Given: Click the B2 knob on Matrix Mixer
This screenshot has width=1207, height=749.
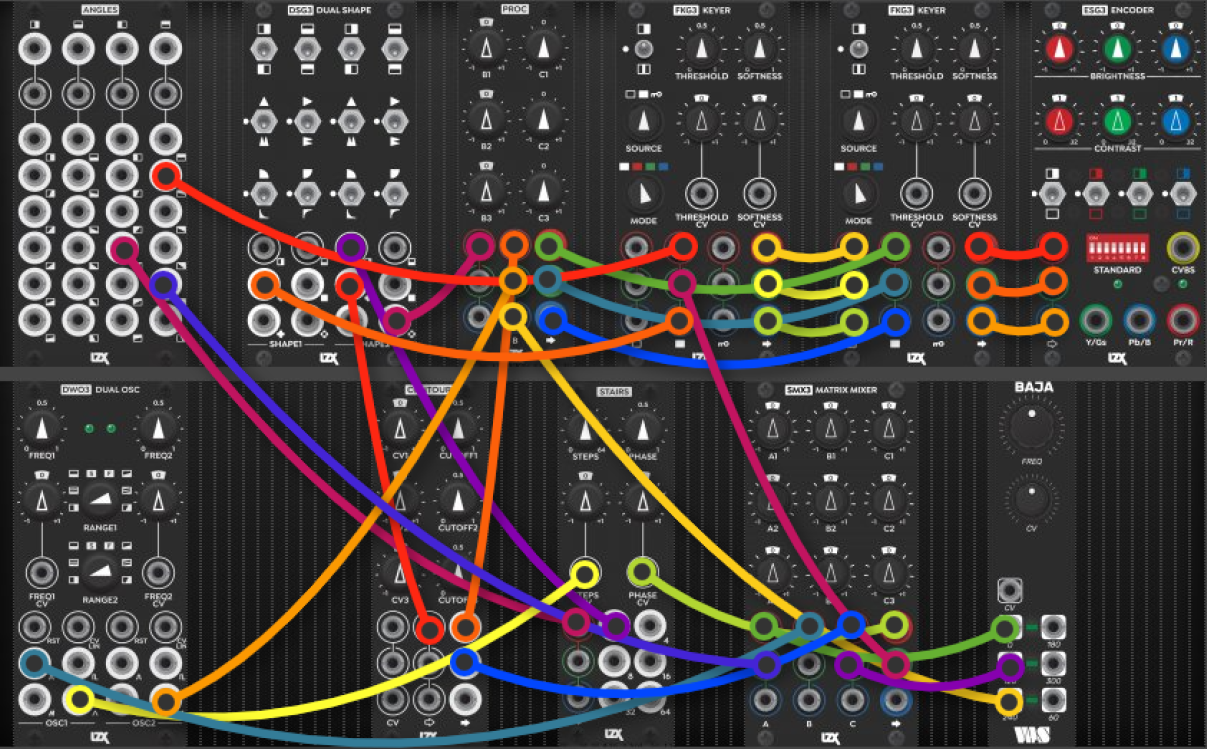Looking at the screenshot, I should pos(829,501).
